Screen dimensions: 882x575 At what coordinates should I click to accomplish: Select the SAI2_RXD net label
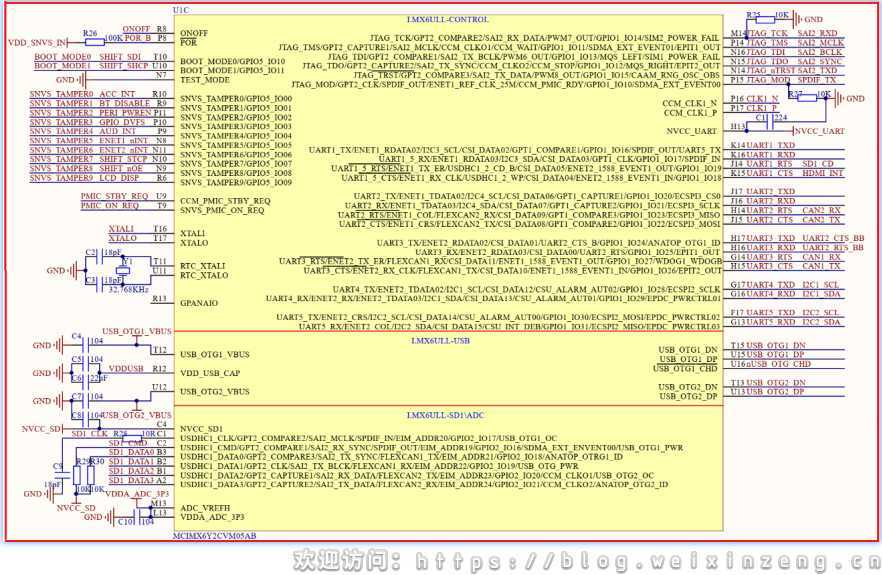tap(818, 33)
